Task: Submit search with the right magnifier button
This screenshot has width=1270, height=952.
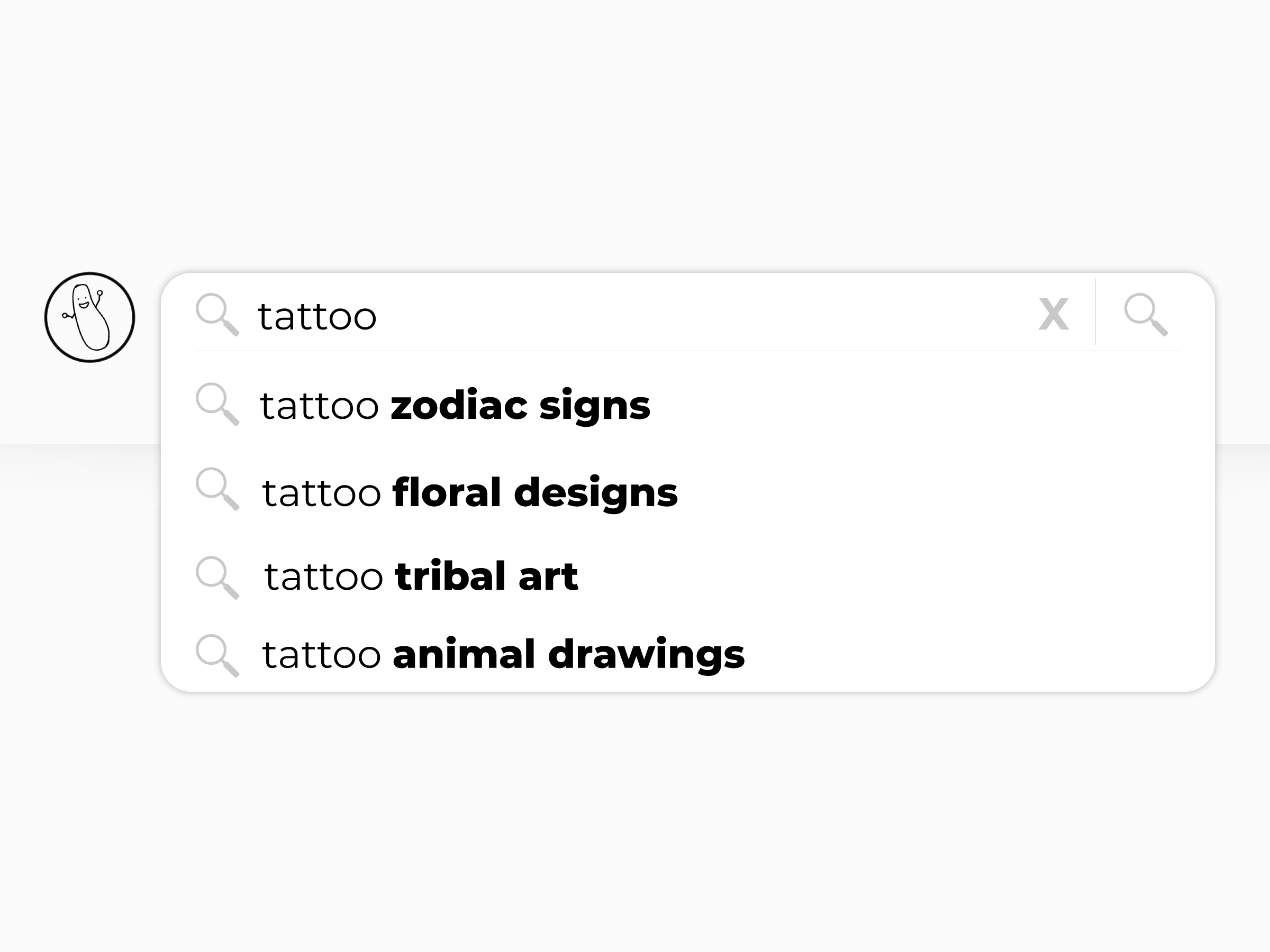Action: (x=1146, y=315)
